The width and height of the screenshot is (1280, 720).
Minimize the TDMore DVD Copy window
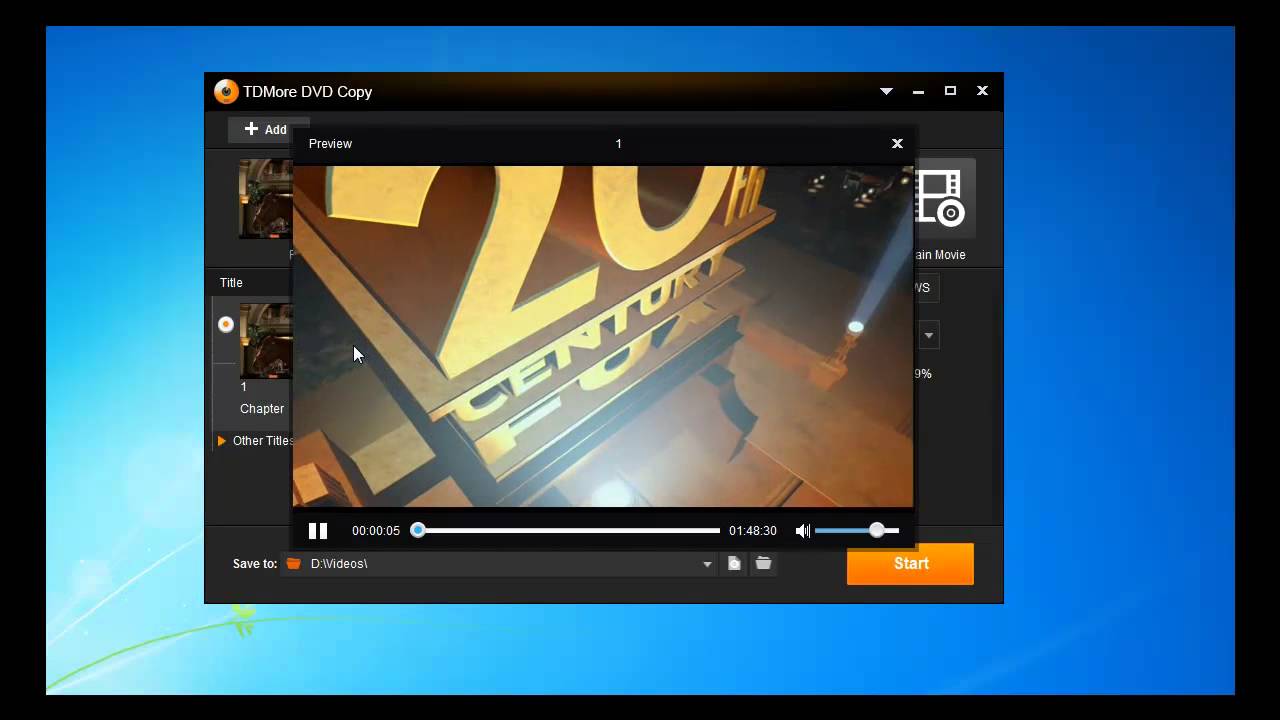pos(918,91)
